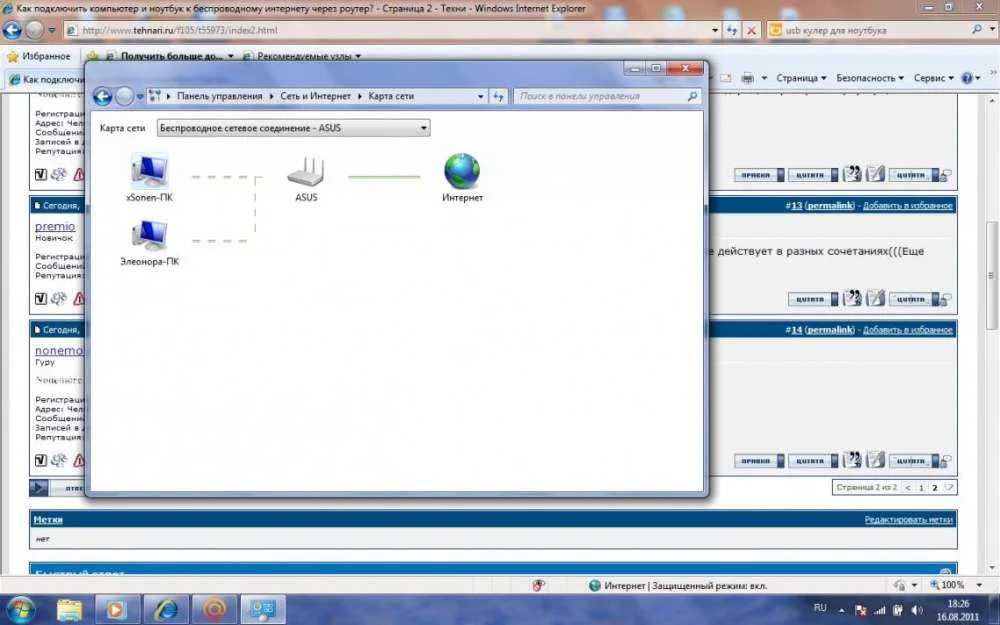Click quick reply icon in post #13
This screenshot has width=1000, height=625.
pyautogui.click(x=875, y=298)
